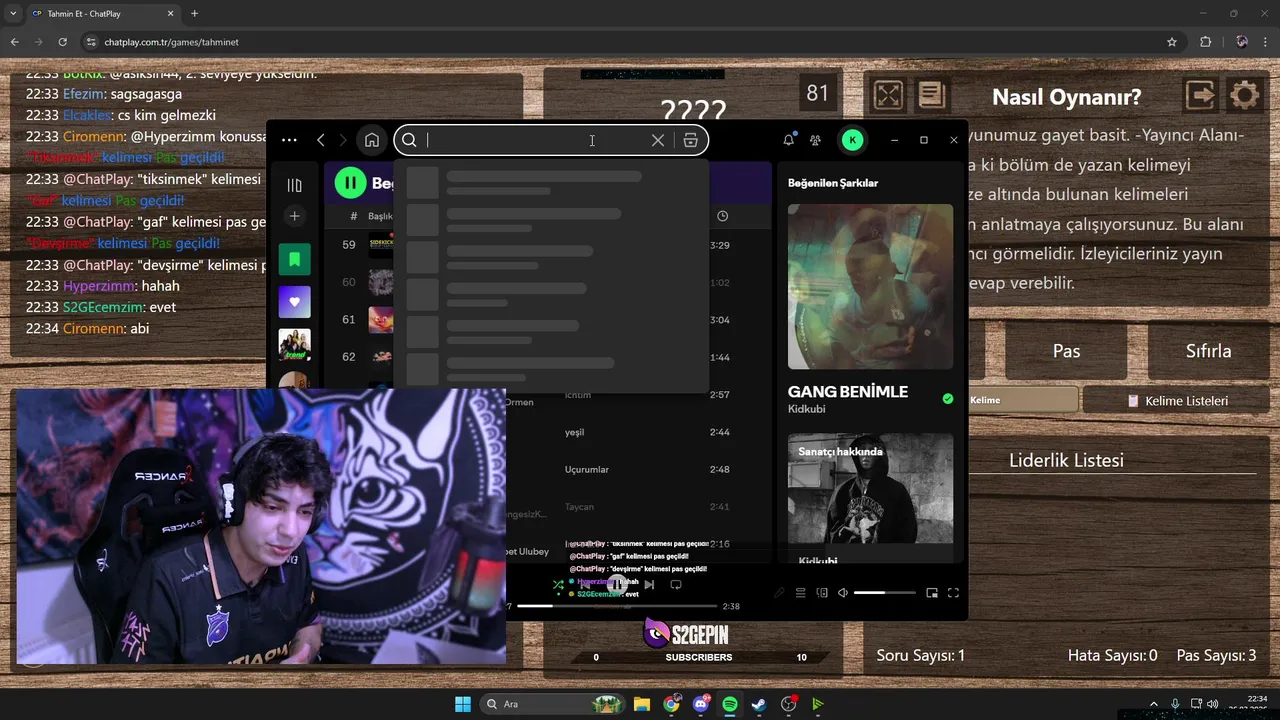Screen dimensions: 1280x720
Task: Open ChatPlay notes list icon
Action: 931,95
